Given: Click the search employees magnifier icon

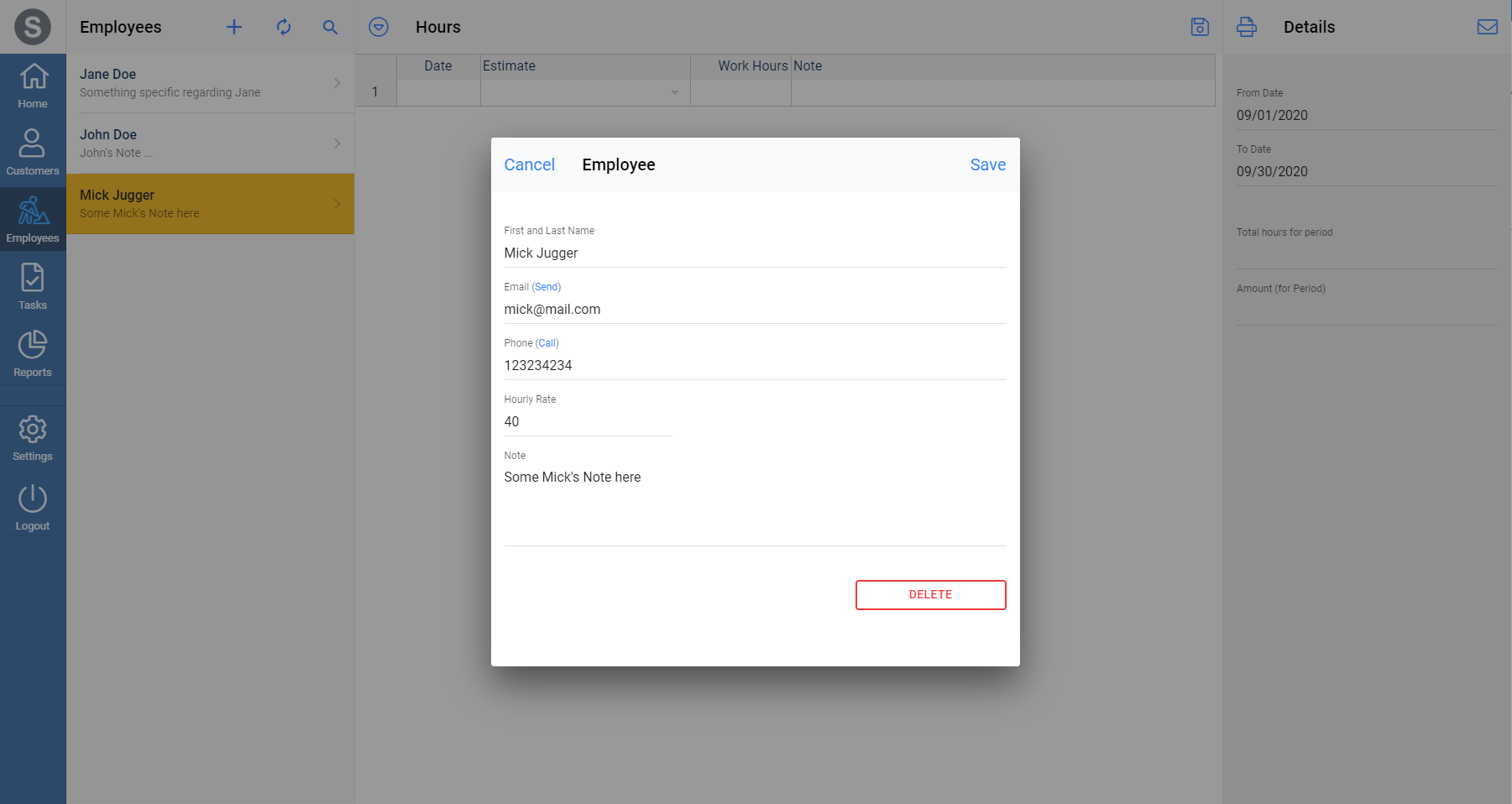Looking at the screenshot, I should (330, 27).
